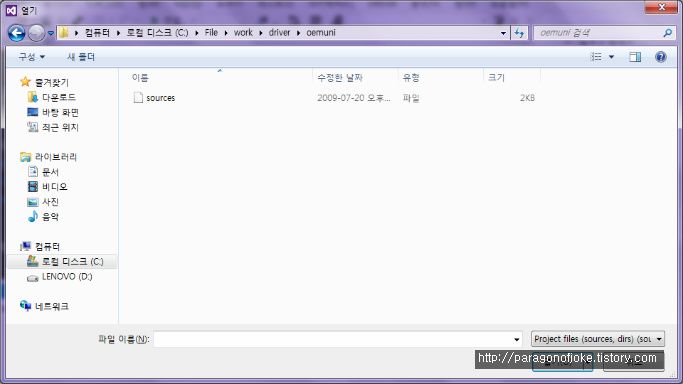Click the 네트워크 network icon

[25, 306]
